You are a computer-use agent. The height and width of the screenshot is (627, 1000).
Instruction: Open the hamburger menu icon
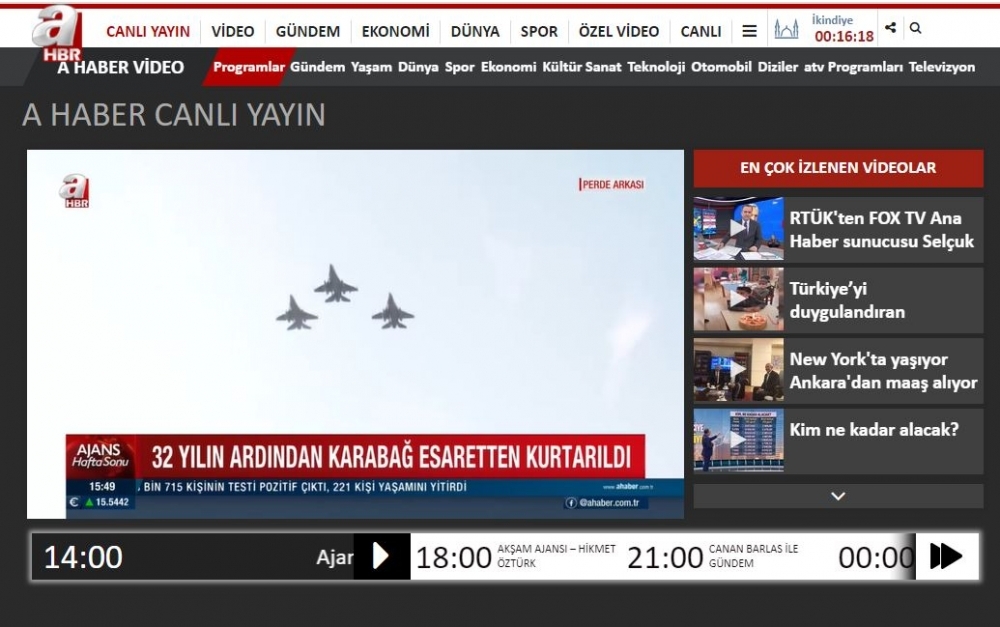pyautogui.click(x=749, y=31)
